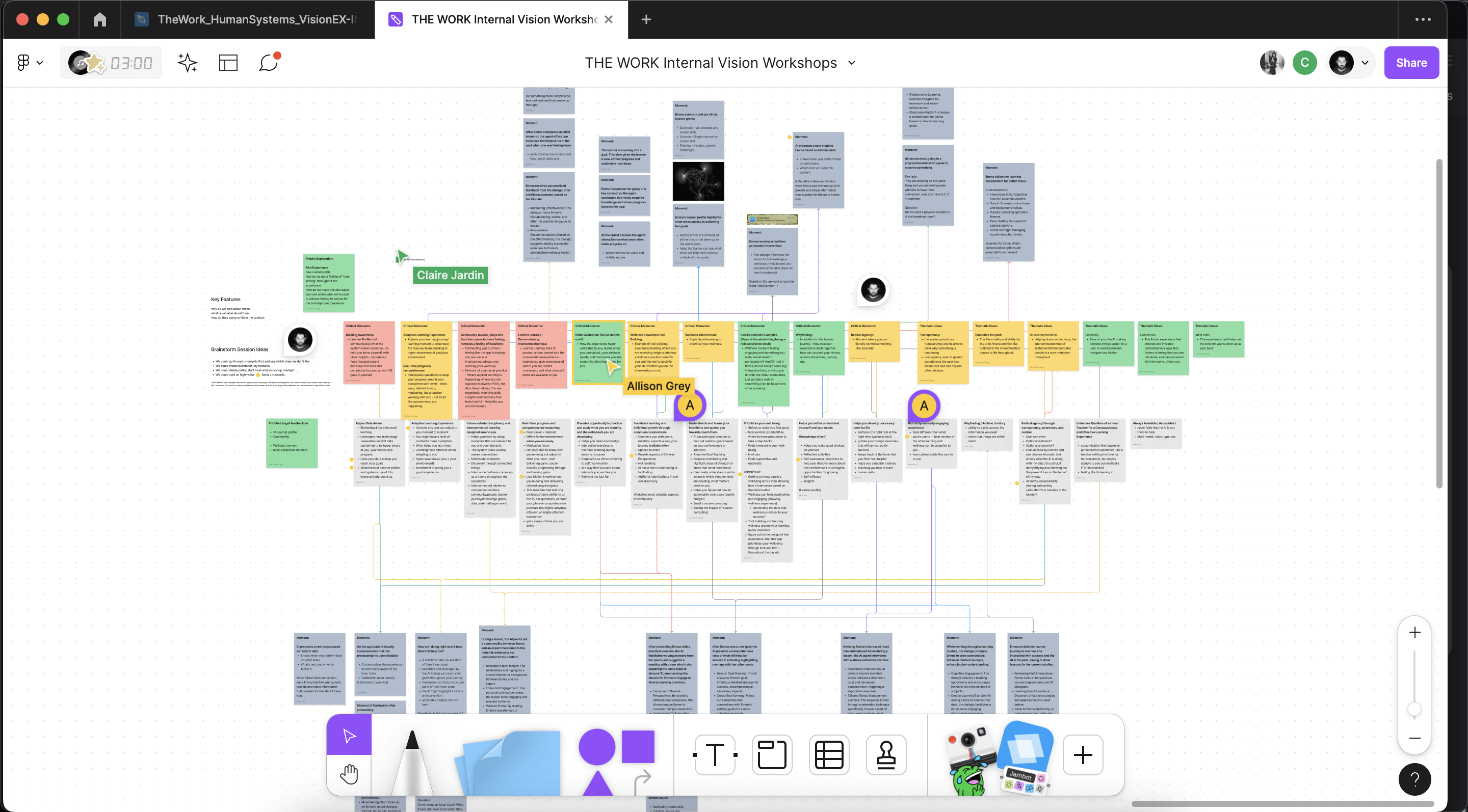
Task: Toggle the layout panel view
Action: pyautogui.click(x=228, y=63)
